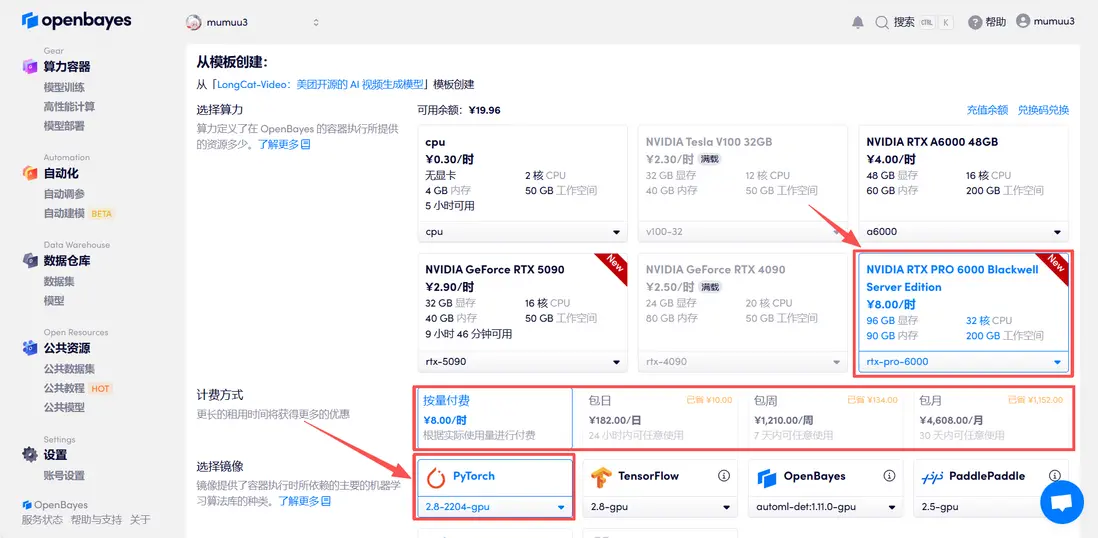The height and width of the screenshot is (538, 1098).
Task: Select RTX PRO 6000 Blackwell card
Action: [x=964, y=312]
